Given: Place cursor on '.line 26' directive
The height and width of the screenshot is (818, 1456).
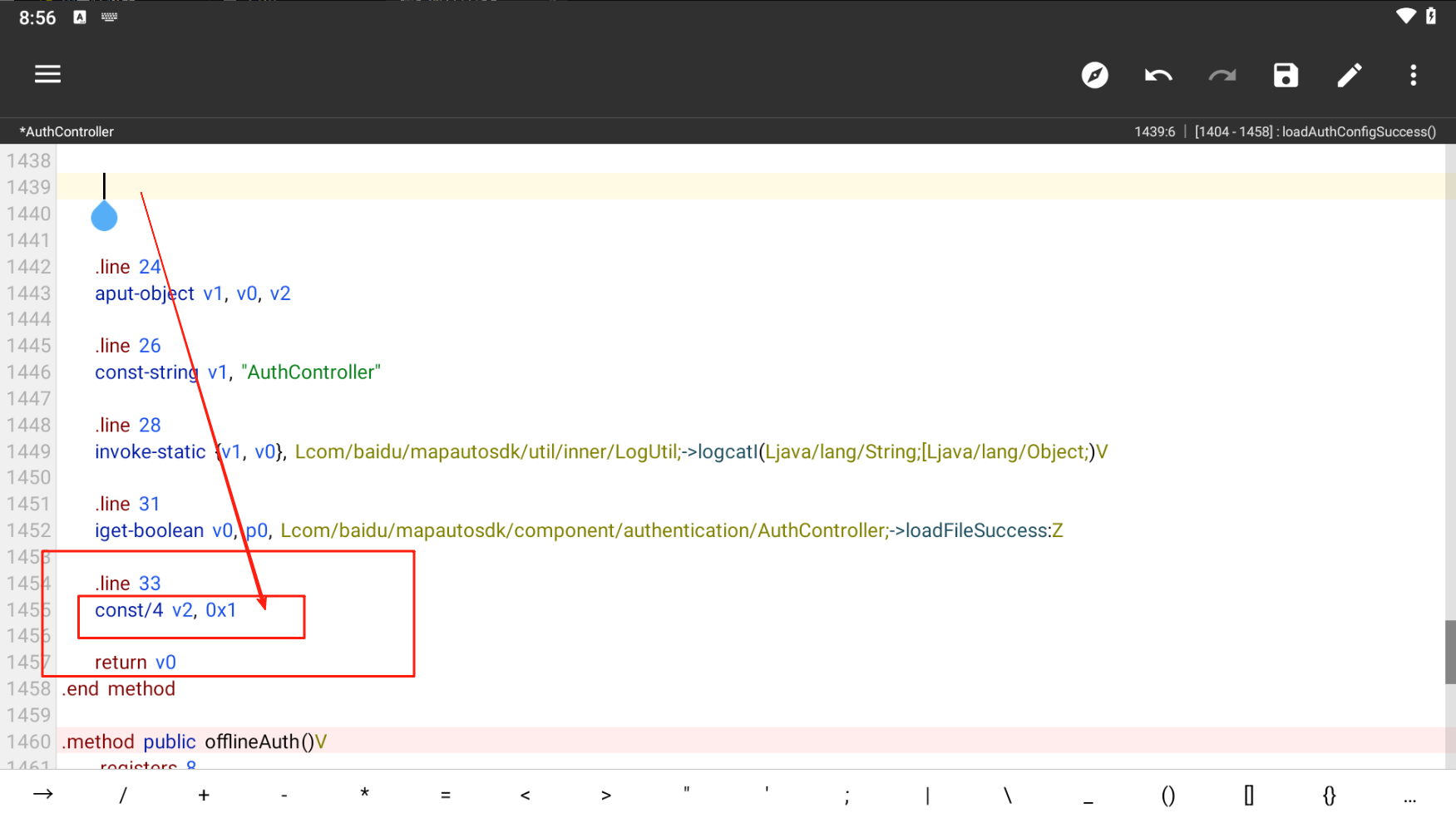Looking at the screenshot, I should [128, 346].
